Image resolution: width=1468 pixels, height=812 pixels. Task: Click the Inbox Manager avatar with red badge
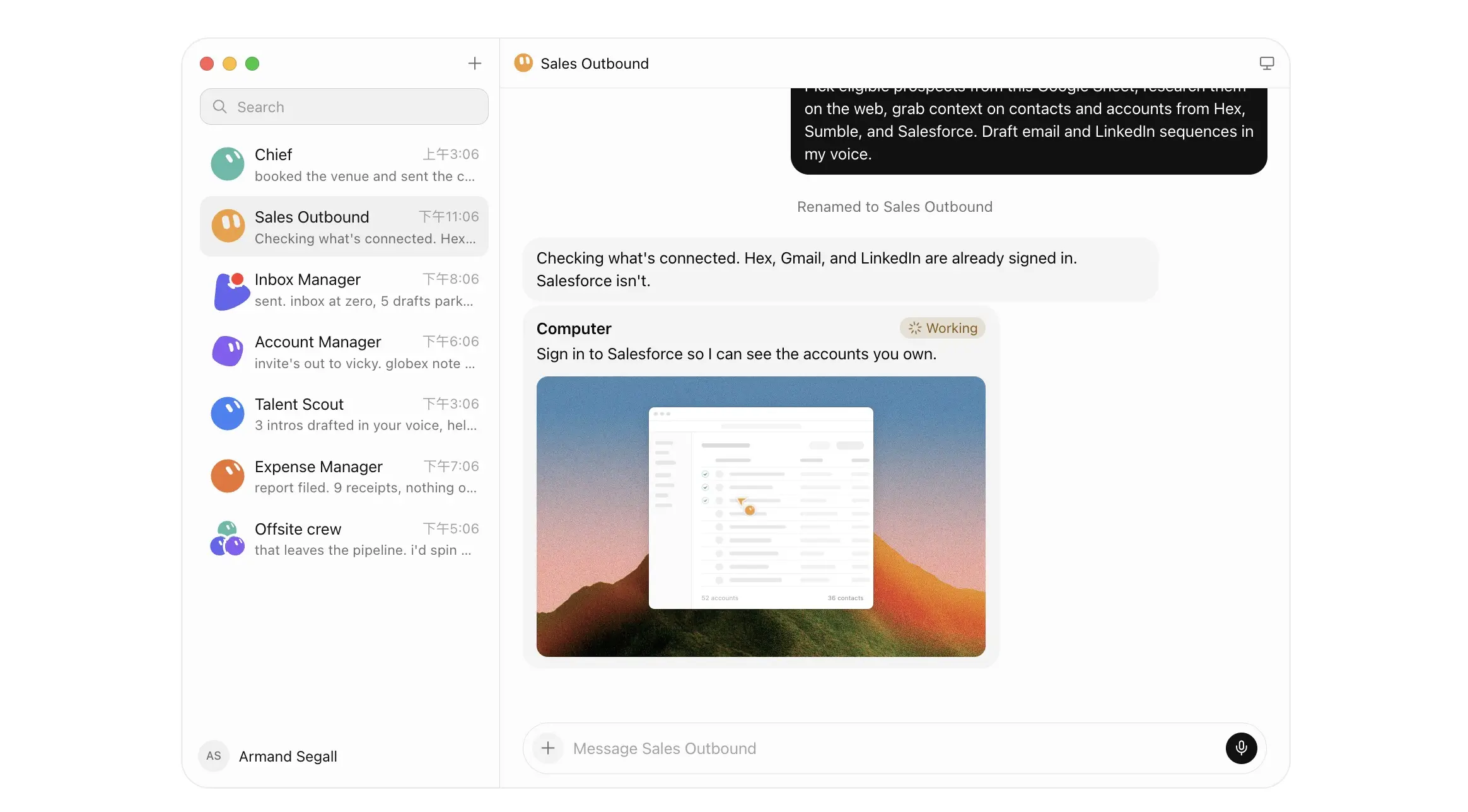pos(231,291)
